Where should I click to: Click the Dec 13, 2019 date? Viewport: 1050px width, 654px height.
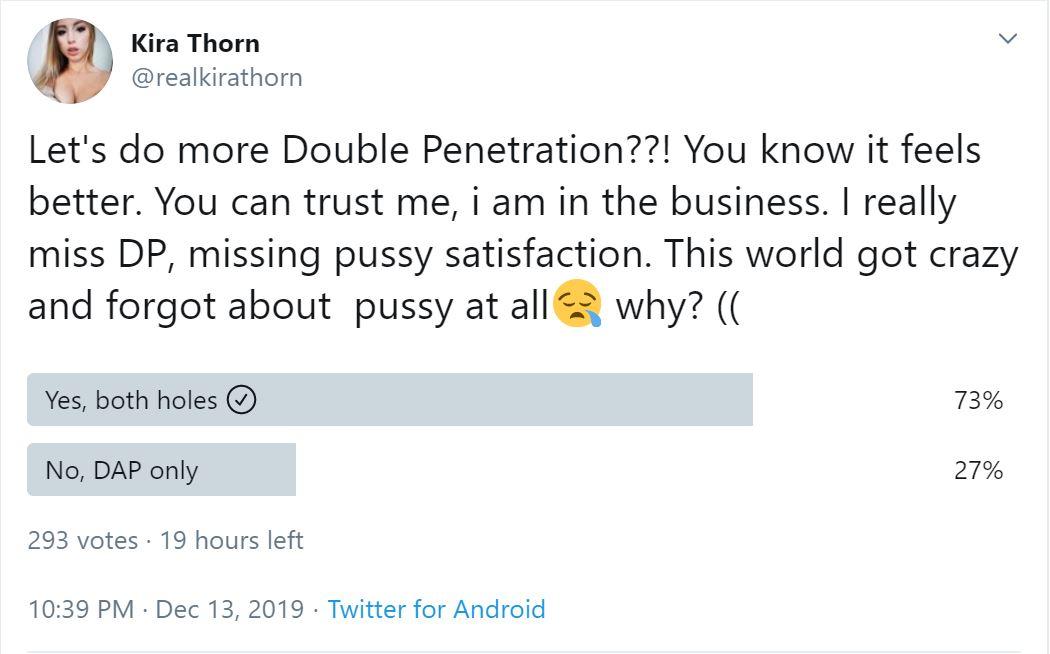tap(230, 609)
